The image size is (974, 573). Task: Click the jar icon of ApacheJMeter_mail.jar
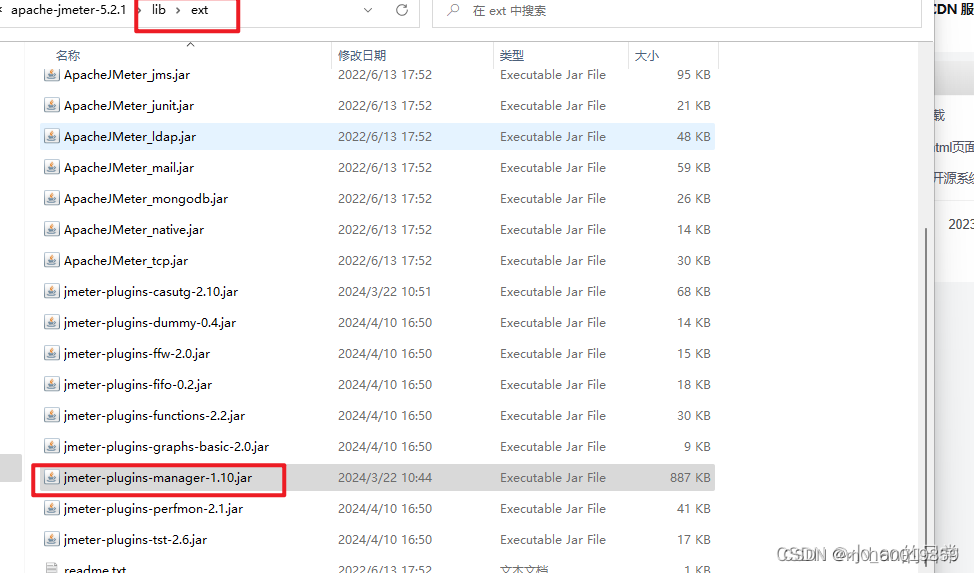coord(52,168)
